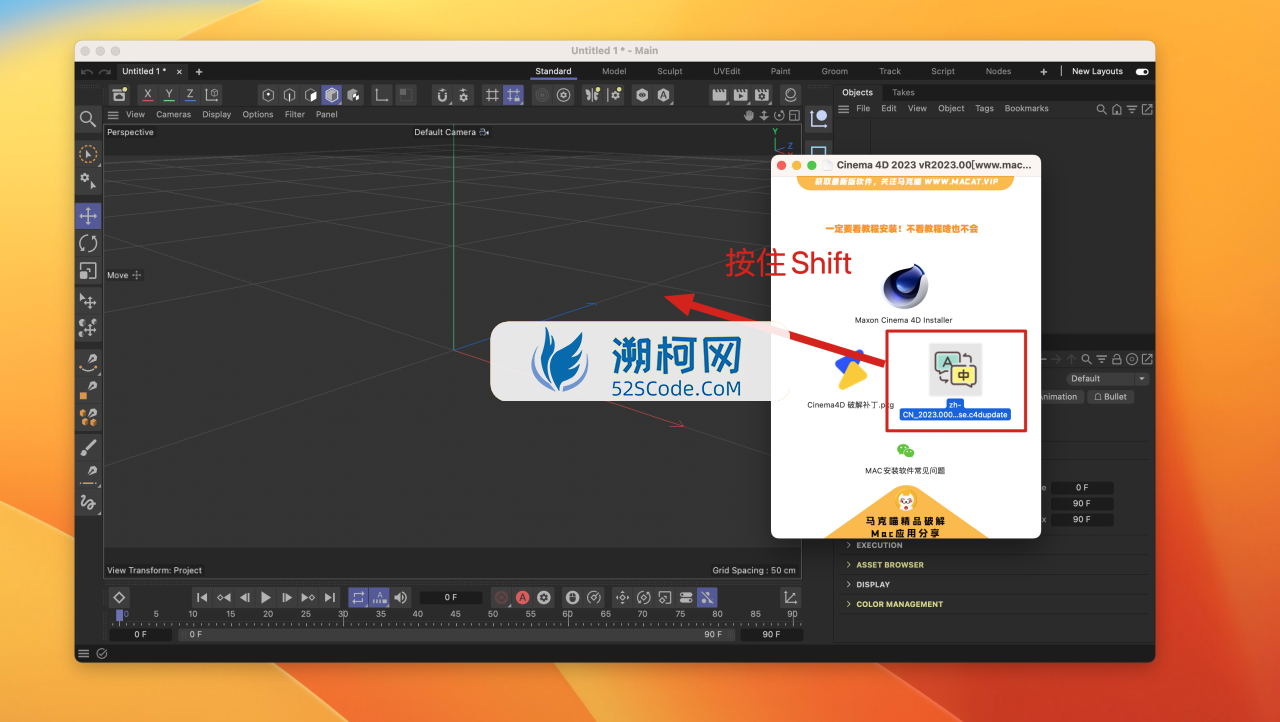Open the Default dropdown in Attributes

pyautogui.click(x=1109, y=378)
